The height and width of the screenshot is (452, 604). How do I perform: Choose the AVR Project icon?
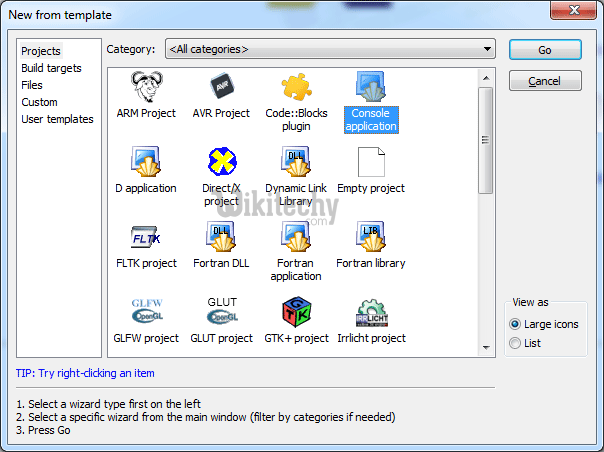pos(221,86)
